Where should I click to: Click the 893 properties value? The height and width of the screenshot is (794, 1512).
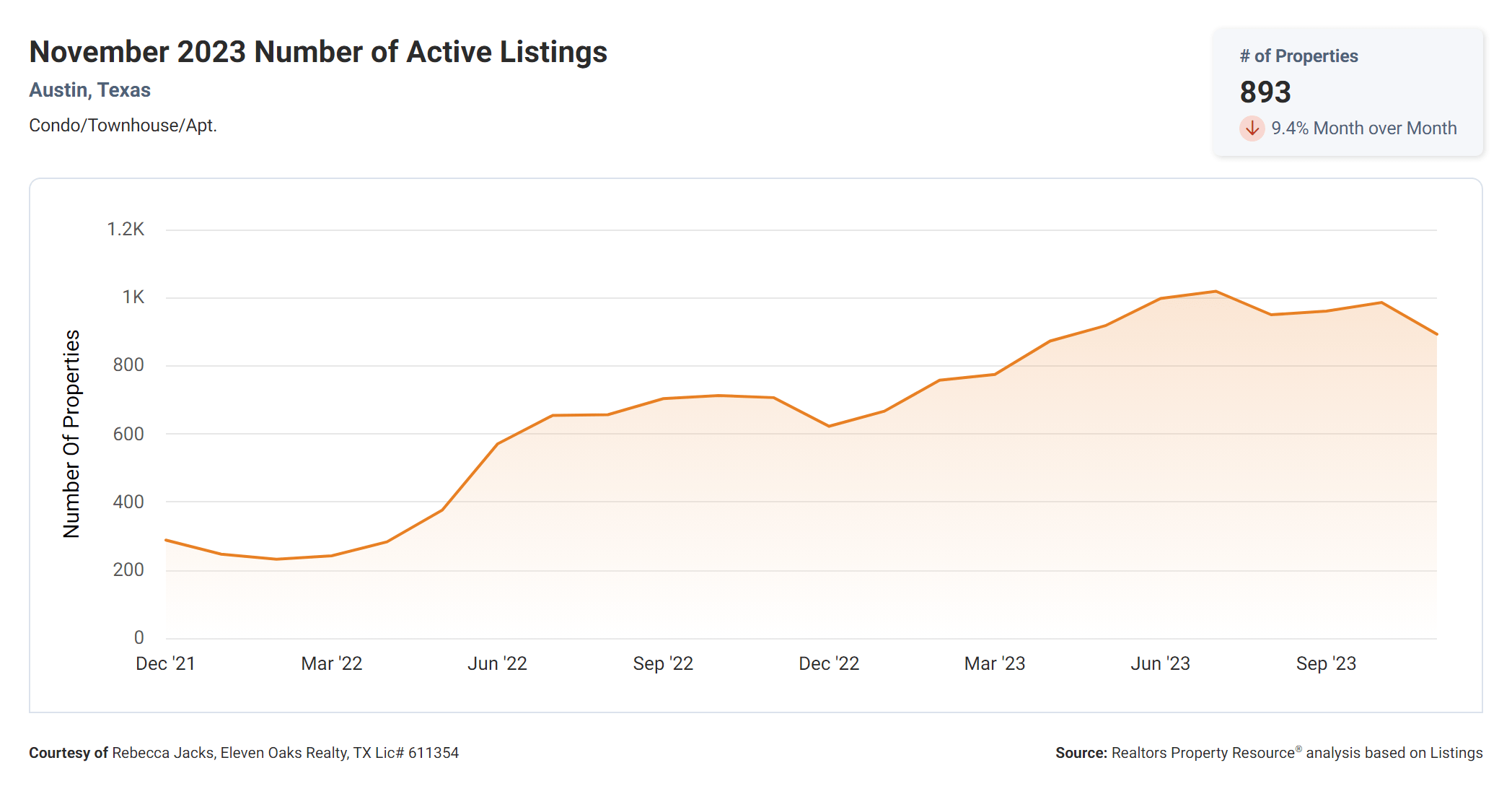pos(1265,92)
